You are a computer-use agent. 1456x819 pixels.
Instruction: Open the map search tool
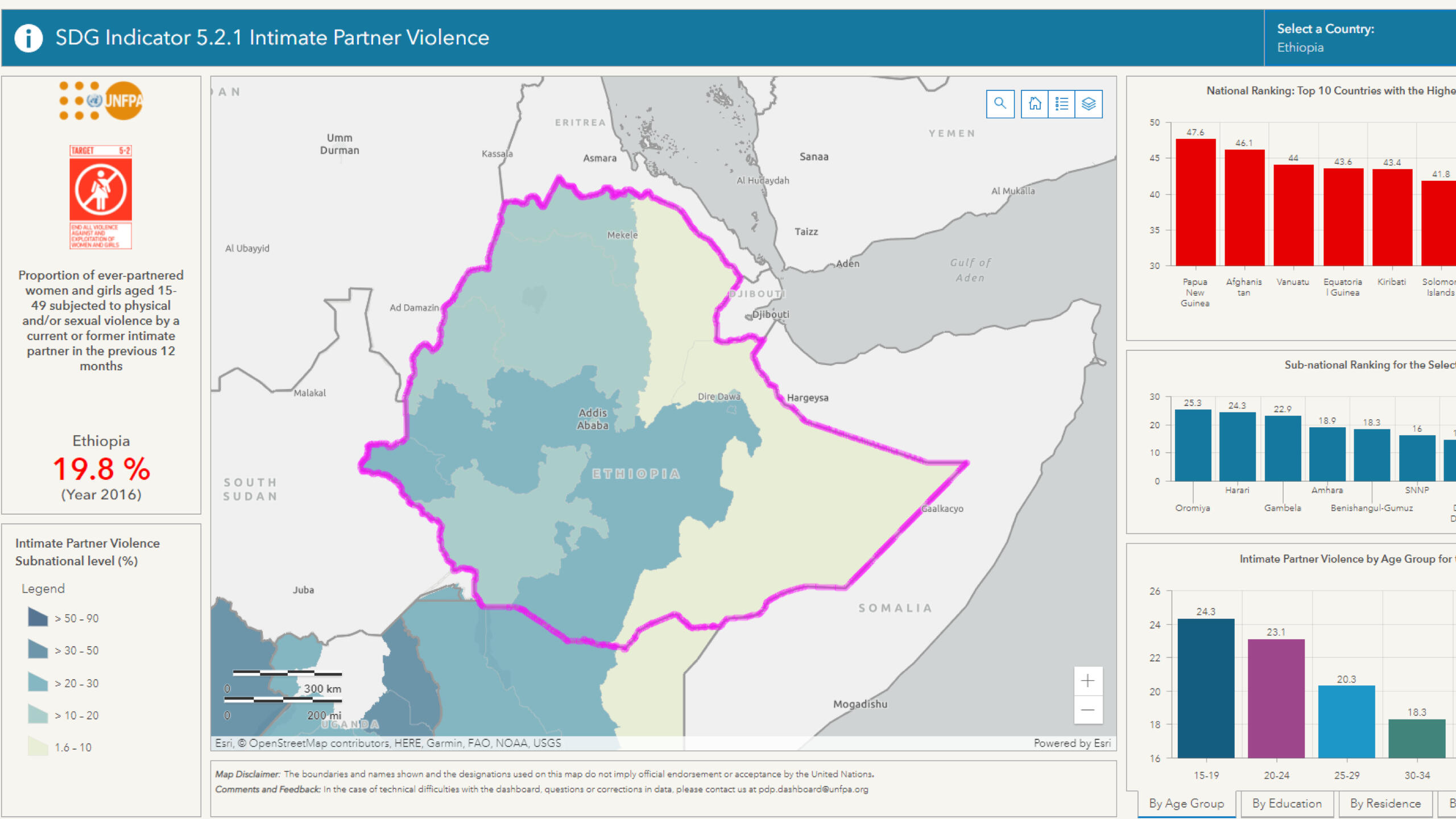[1000, 104]
